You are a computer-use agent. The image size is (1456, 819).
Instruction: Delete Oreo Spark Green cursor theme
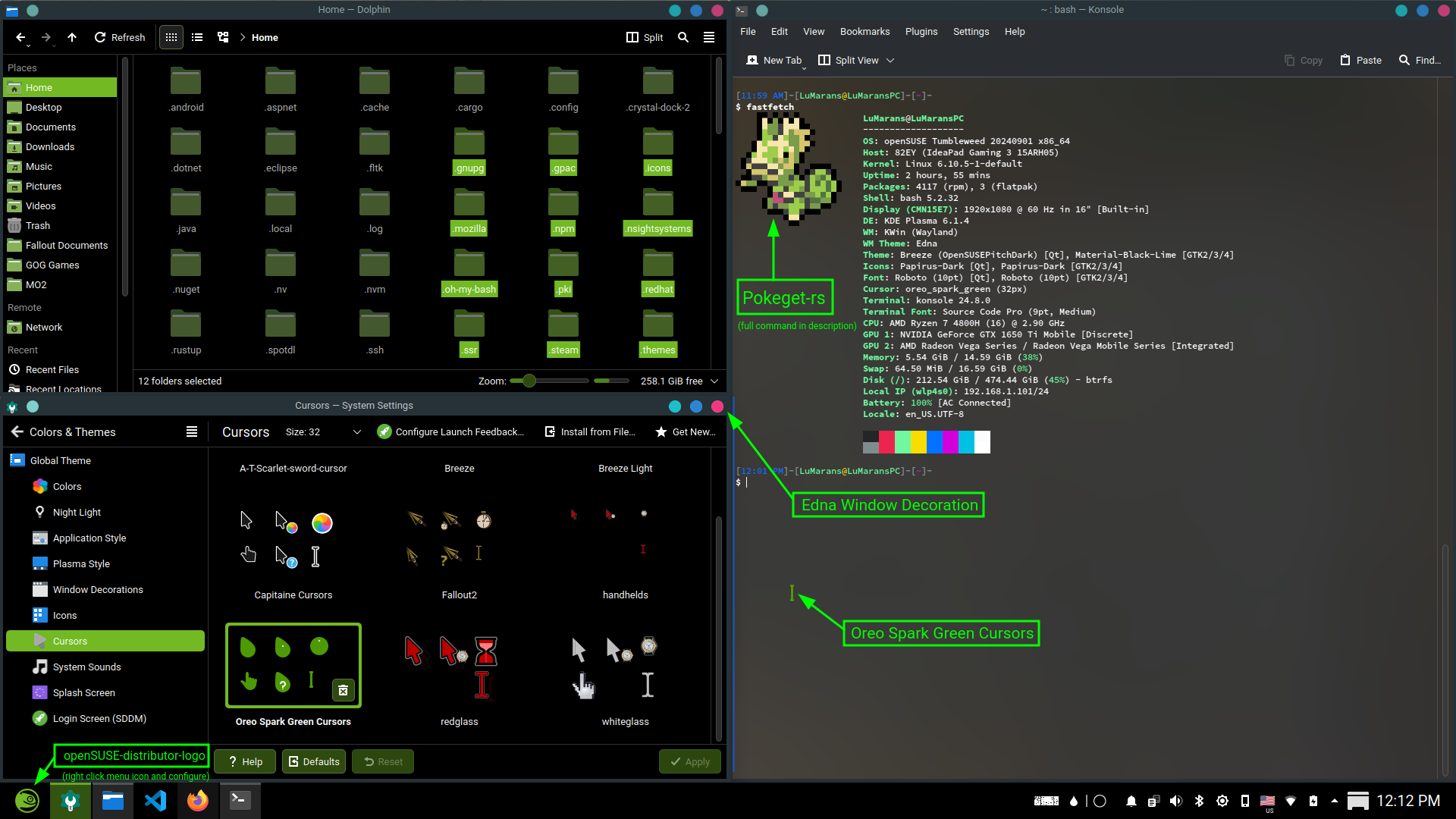pyautogui.click(x=343, y=690)
